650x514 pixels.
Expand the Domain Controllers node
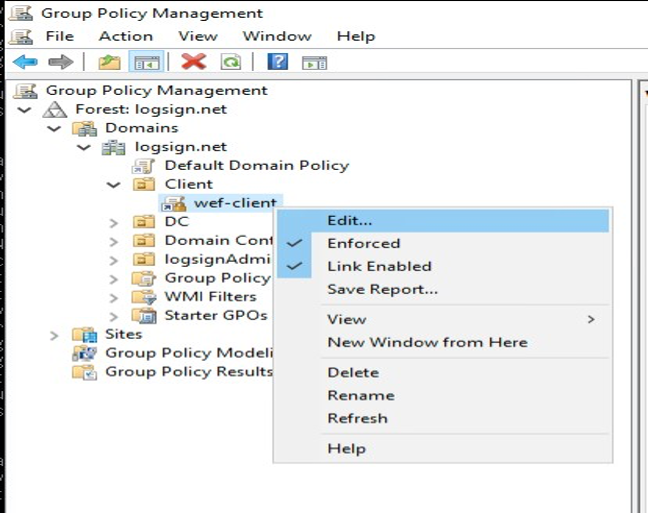point(114,242)
